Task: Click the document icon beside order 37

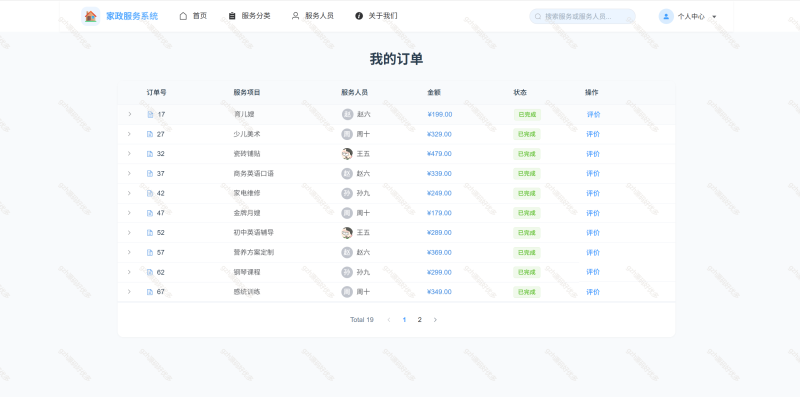Action: (149, 173)
